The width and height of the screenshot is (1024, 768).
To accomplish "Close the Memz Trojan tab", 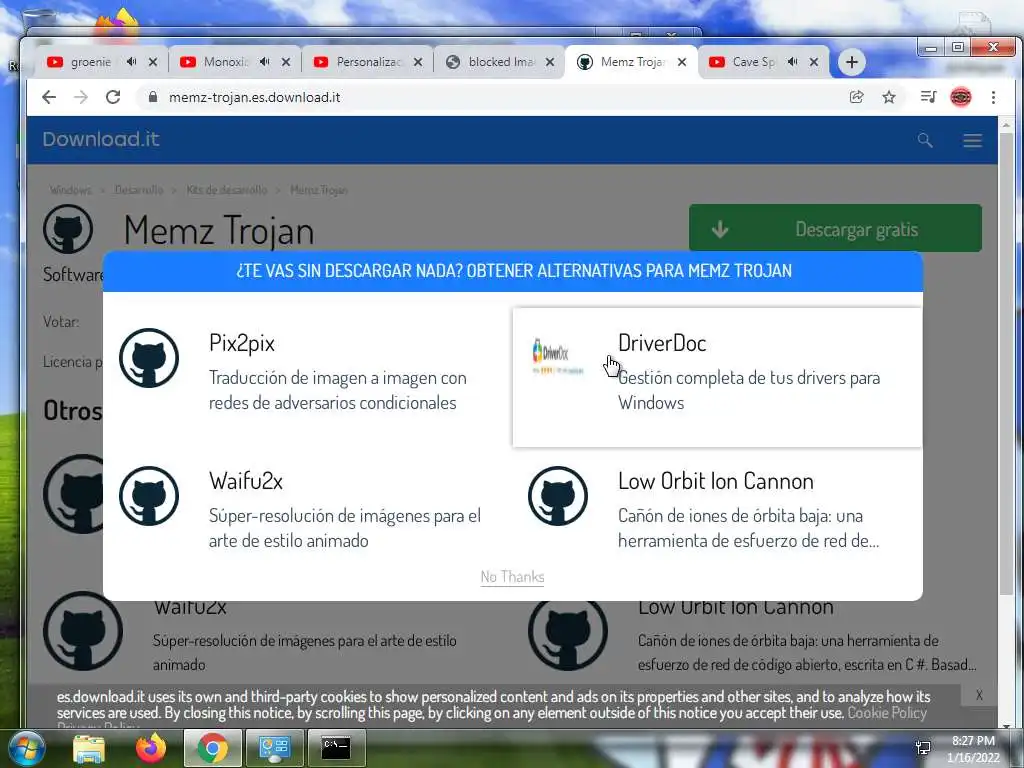I will [x=682, y=62].
